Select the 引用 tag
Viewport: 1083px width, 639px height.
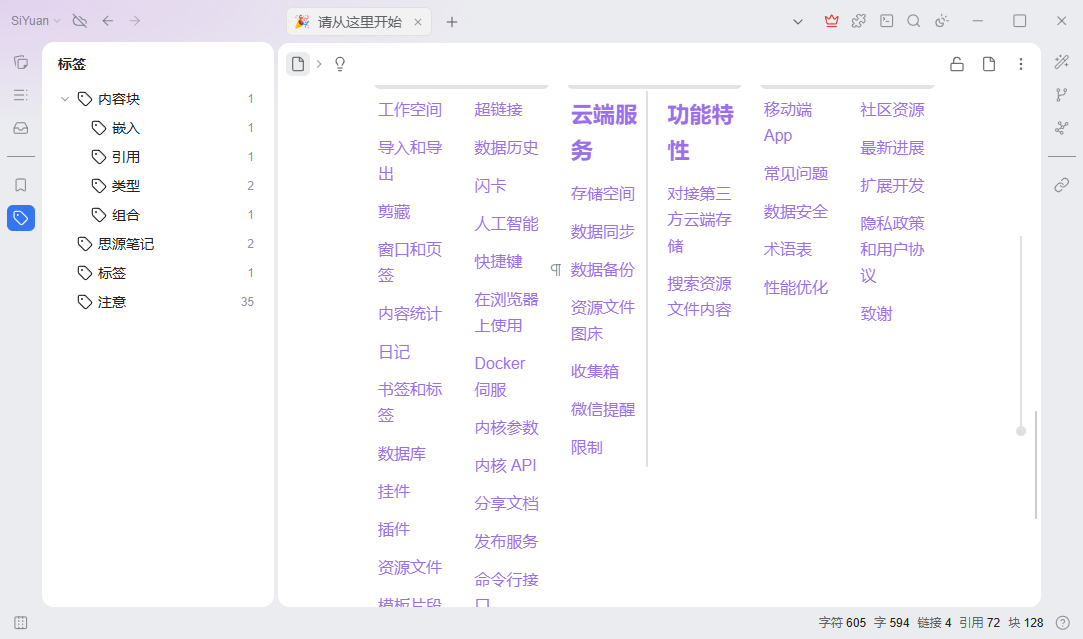158,157
